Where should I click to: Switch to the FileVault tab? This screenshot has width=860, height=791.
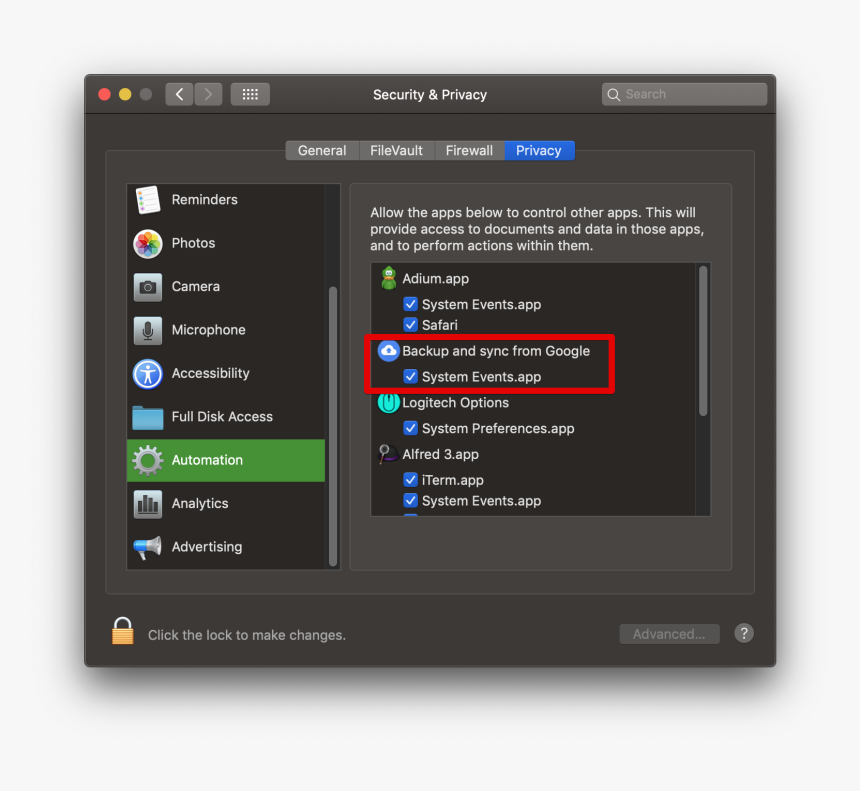(x=397, y=150)
